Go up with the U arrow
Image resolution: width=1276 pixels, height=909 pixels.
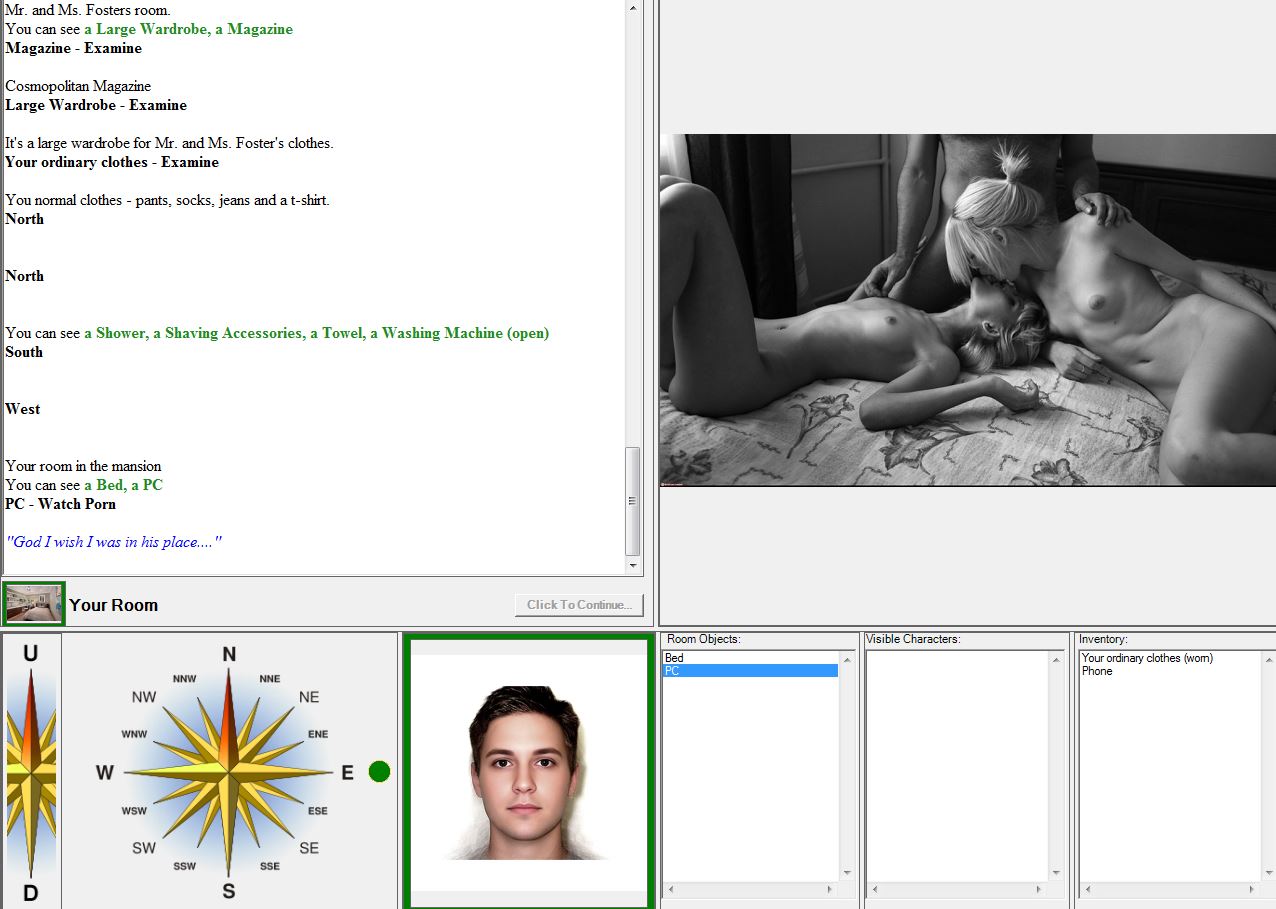[31, 655]
